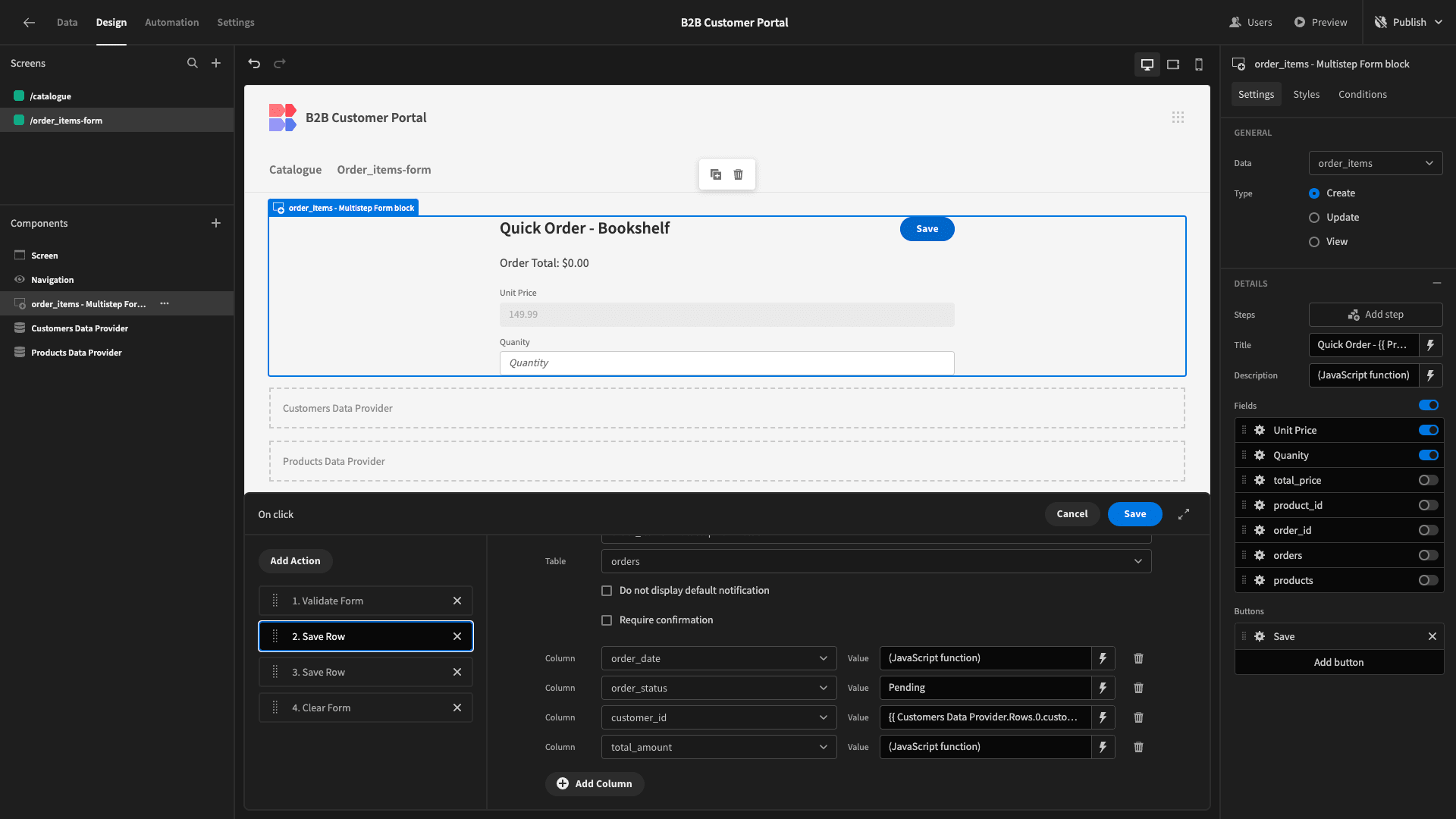Delete the order_status column row
1456x819 pixels.
point(1138,688)
